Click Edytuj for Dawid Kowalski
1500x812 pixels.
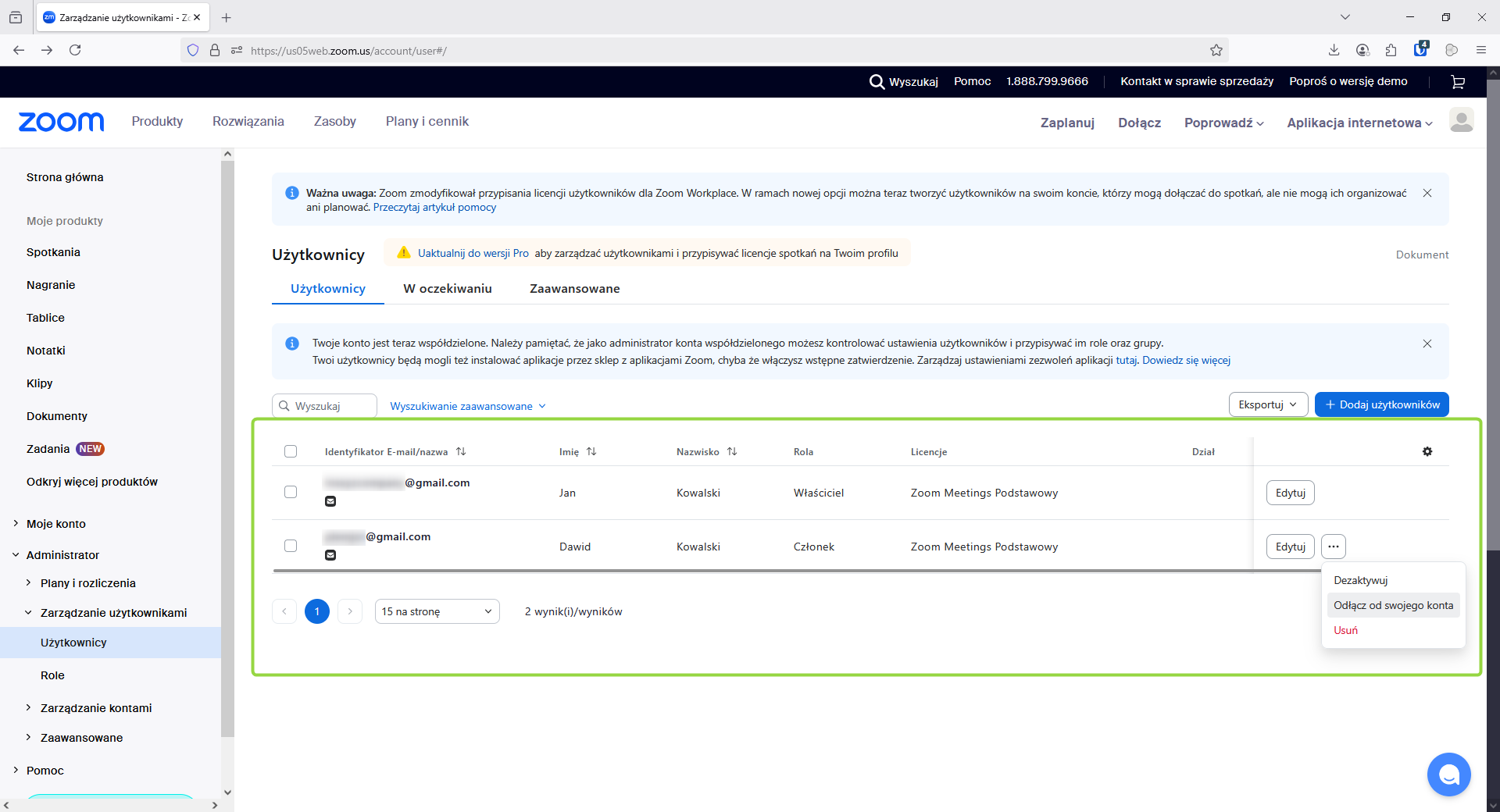(1291, 547)
